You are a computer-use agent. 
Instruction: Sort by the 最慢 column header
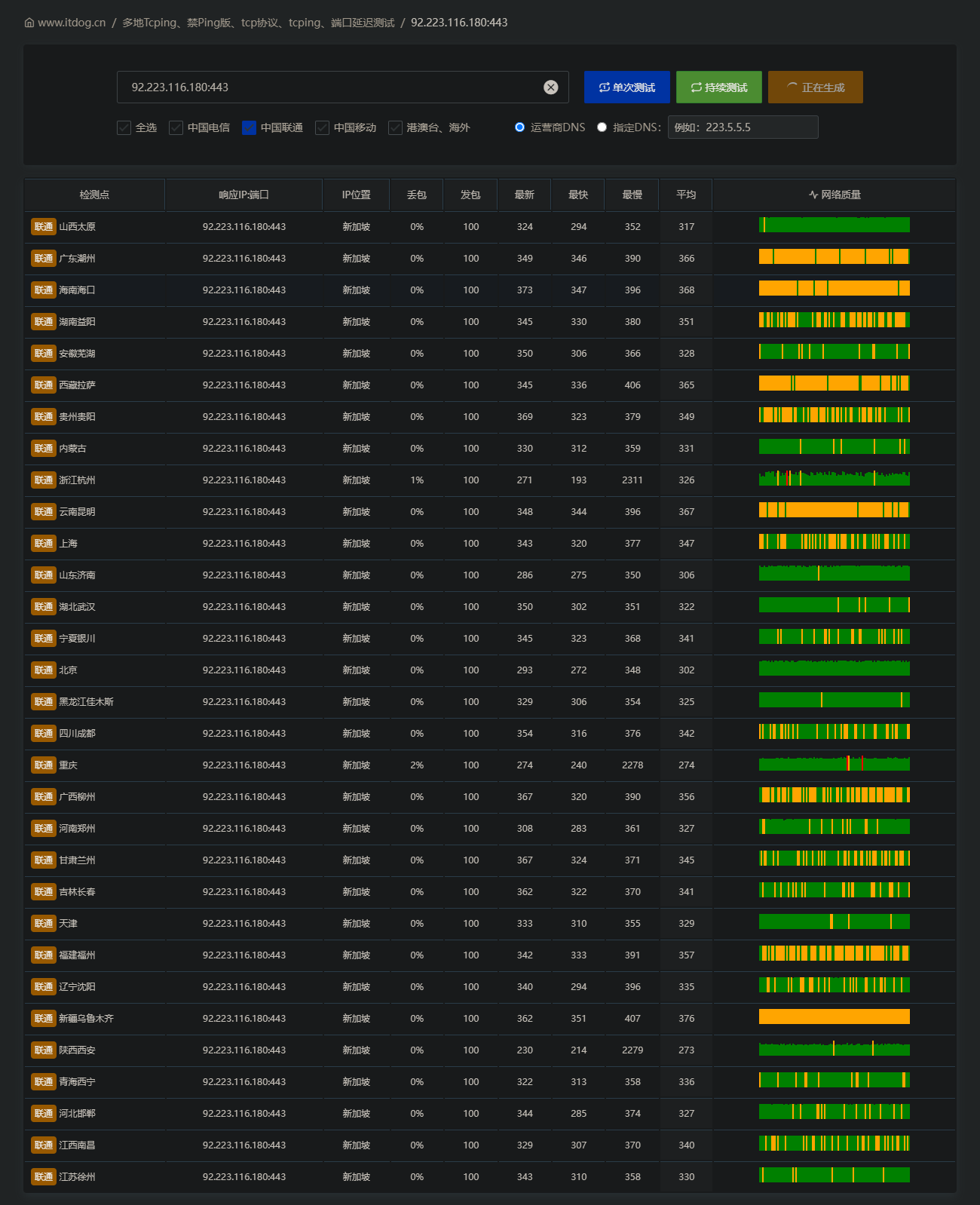tap(632, 195)
